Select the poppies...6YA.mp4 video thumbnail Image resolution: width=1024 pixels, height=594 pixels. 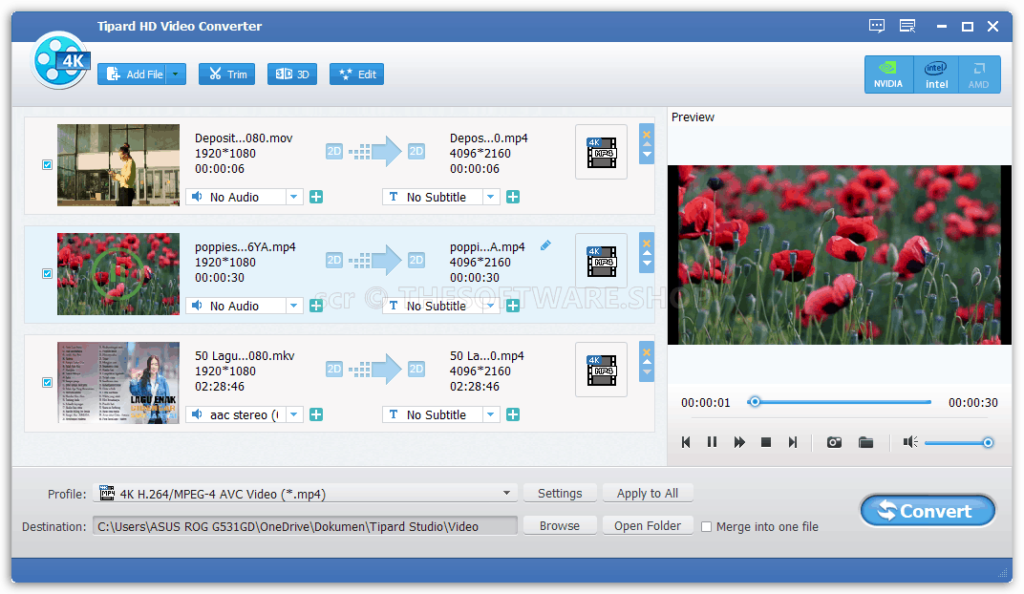tap(118, 274)
